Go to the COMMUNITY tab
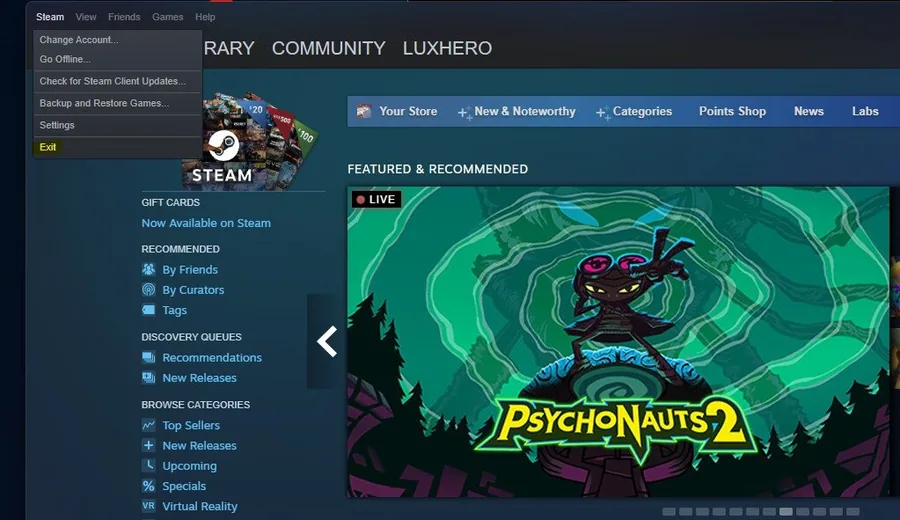This screenshot has width=900, height=520. 328,48
